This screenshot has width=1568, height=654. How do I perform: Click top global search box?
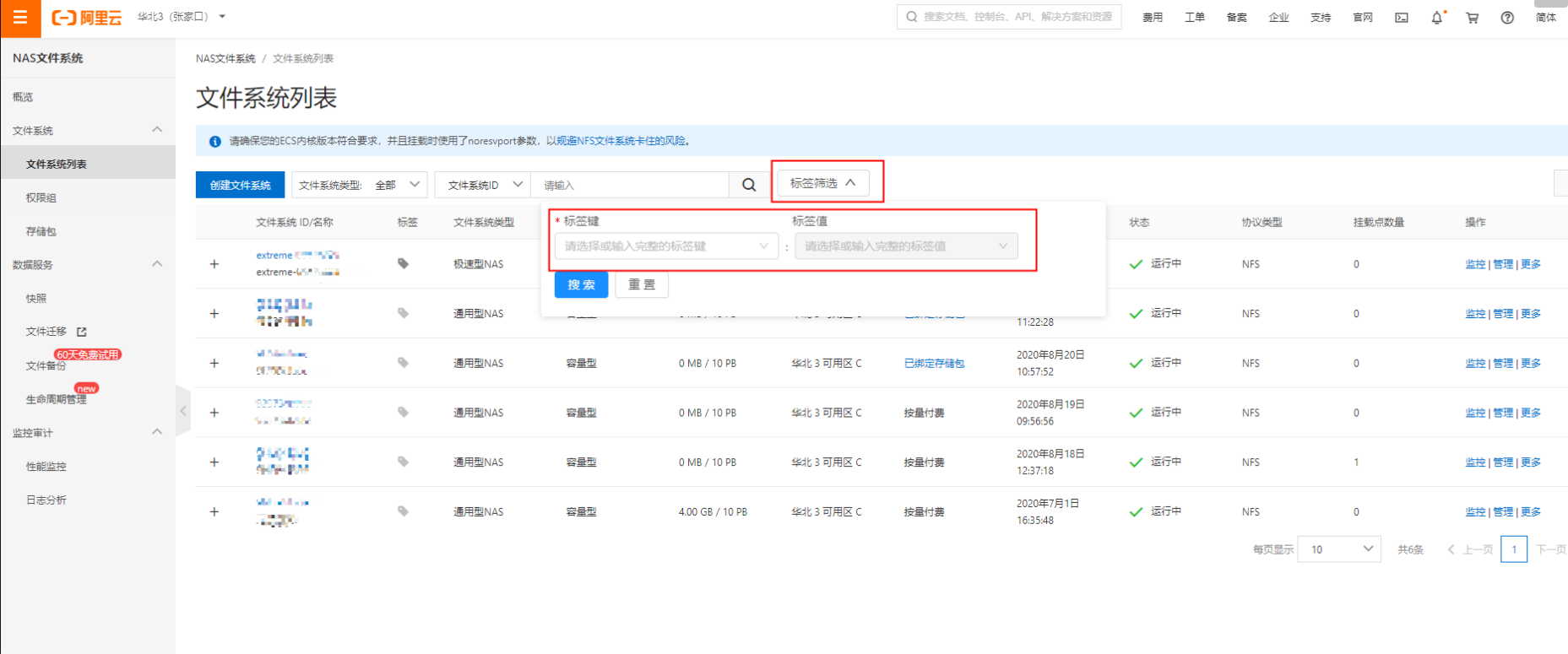1009,17
